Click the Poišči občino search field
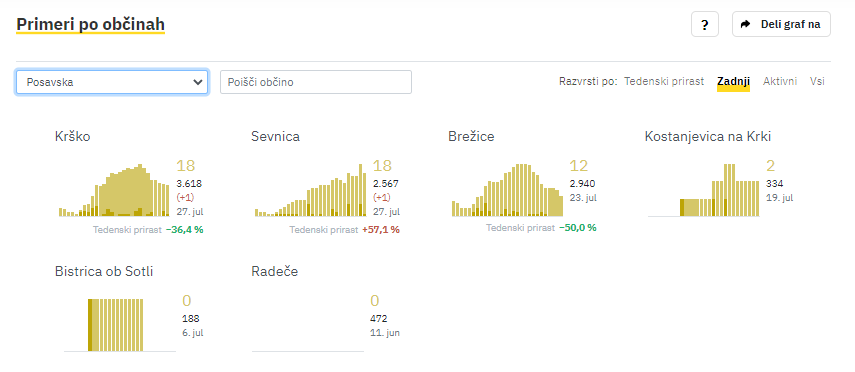855x372 pixels. point(316,82)
